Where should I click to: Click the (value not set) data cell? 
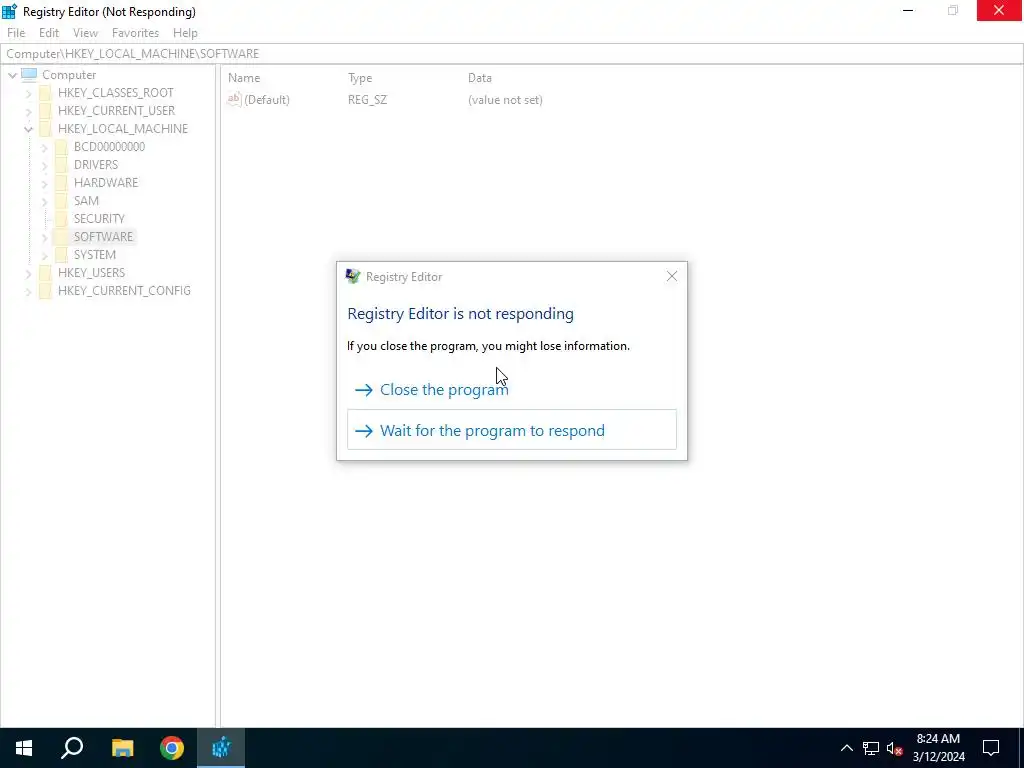pos(505,100)
